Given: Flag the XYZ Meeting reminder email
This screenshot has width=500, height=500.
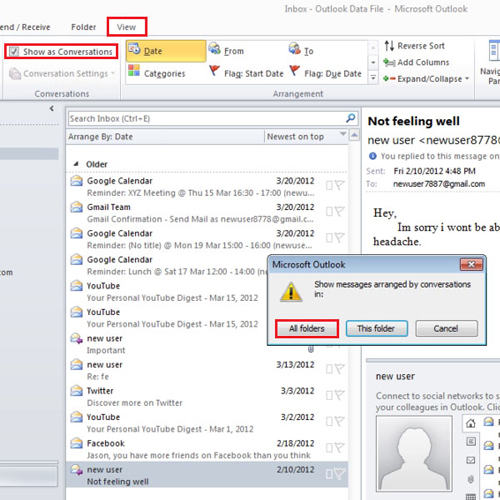Looking at the screenshot, I should pyautogui.click(x=340, y=185).
